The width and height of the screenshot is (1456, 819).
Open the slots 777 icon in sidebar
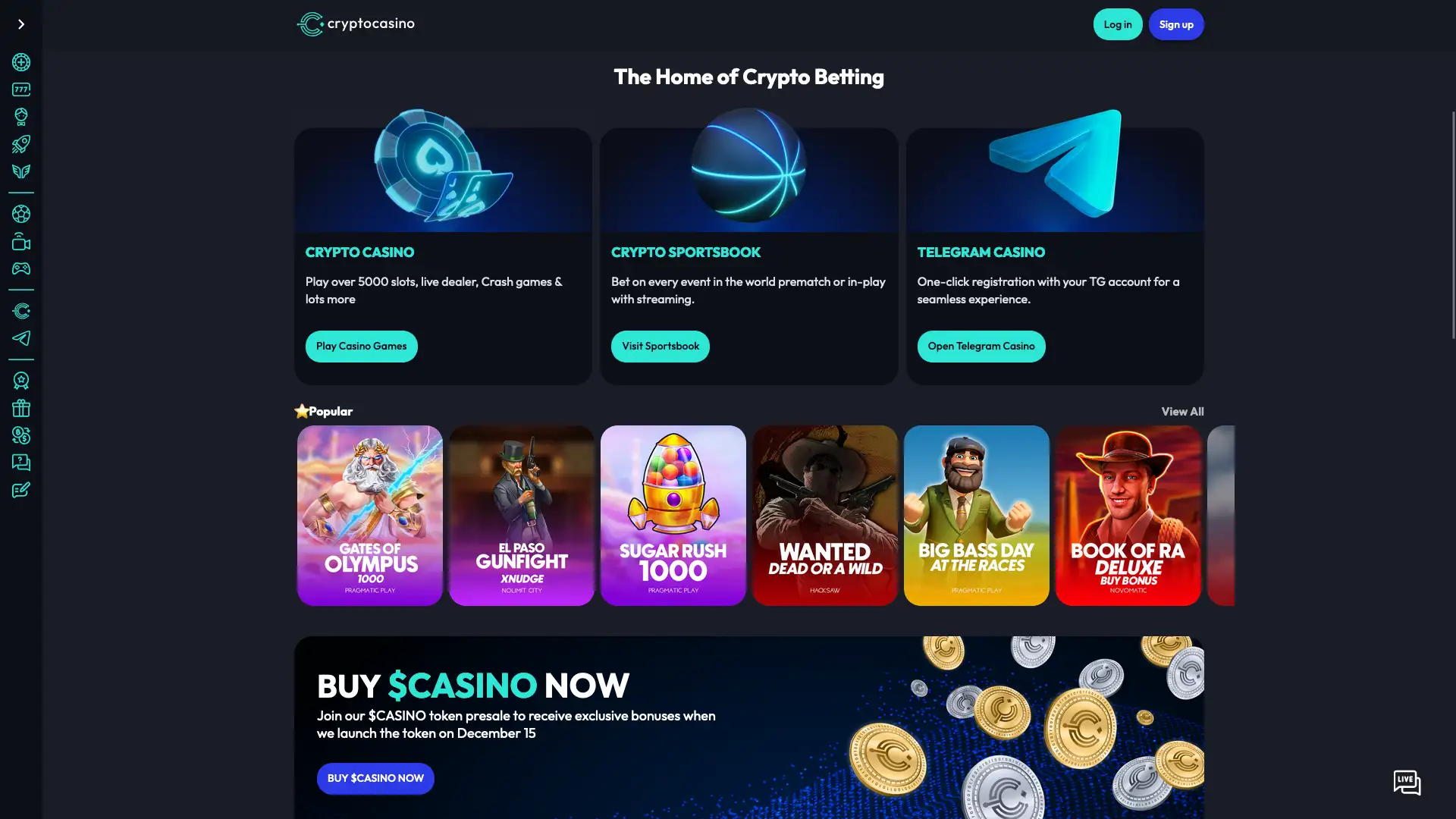click(x=21, y=89)
